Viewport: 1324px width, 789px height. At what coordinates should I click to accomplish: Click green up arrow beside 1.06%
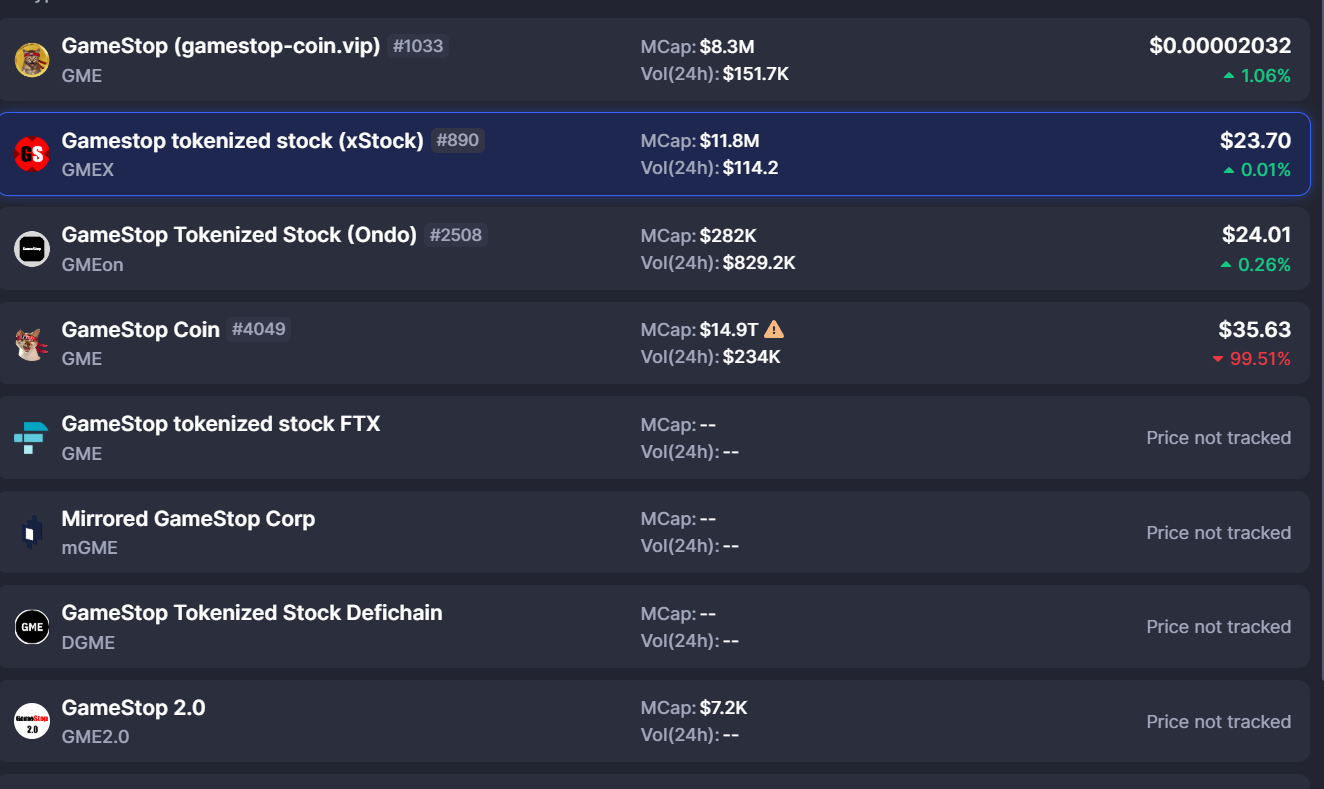point(1229,76)
